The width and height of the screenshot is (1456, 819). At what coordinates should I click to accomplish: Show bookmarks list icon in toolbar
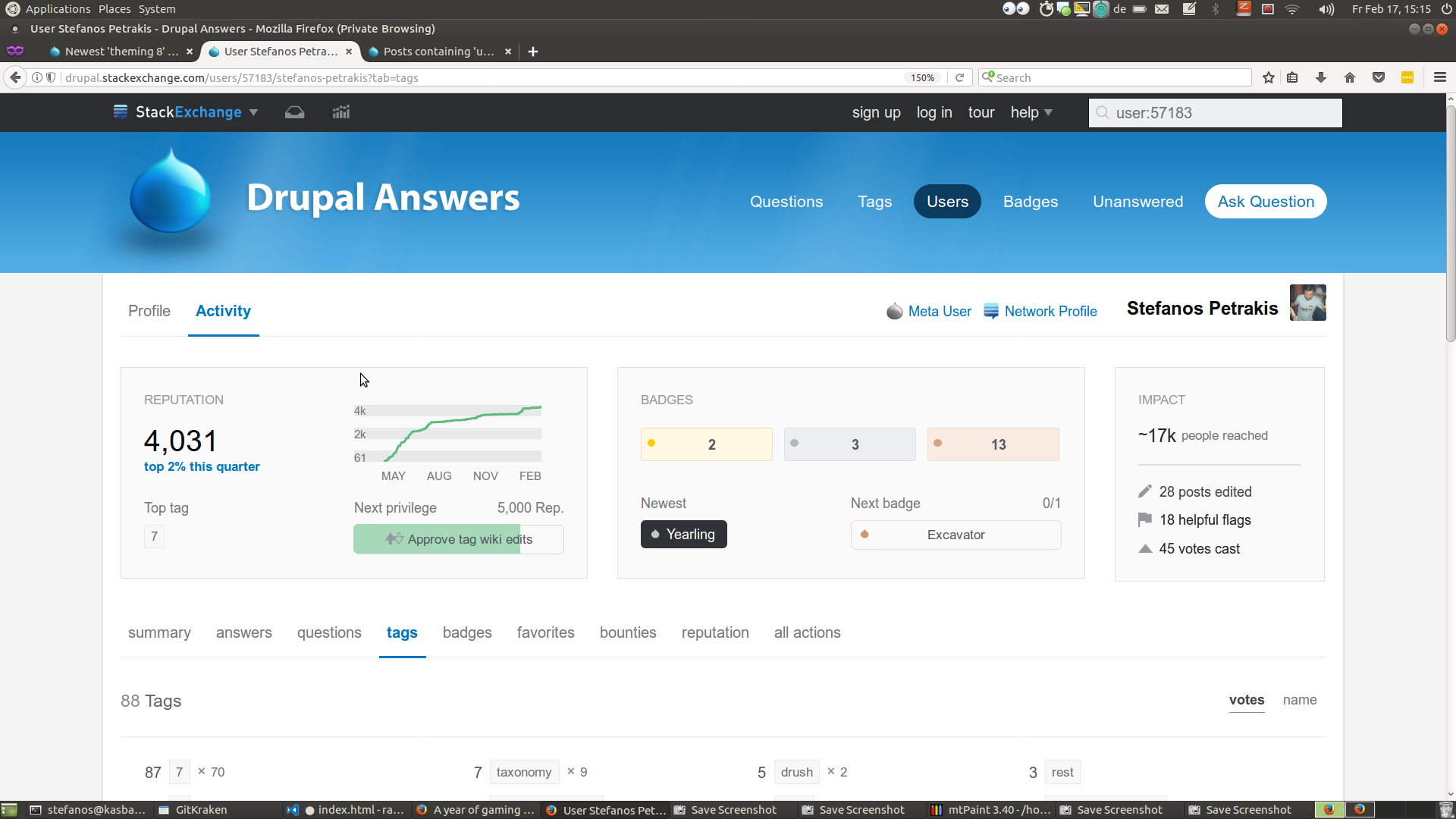pyautogui.click(x=1293, y=77)
